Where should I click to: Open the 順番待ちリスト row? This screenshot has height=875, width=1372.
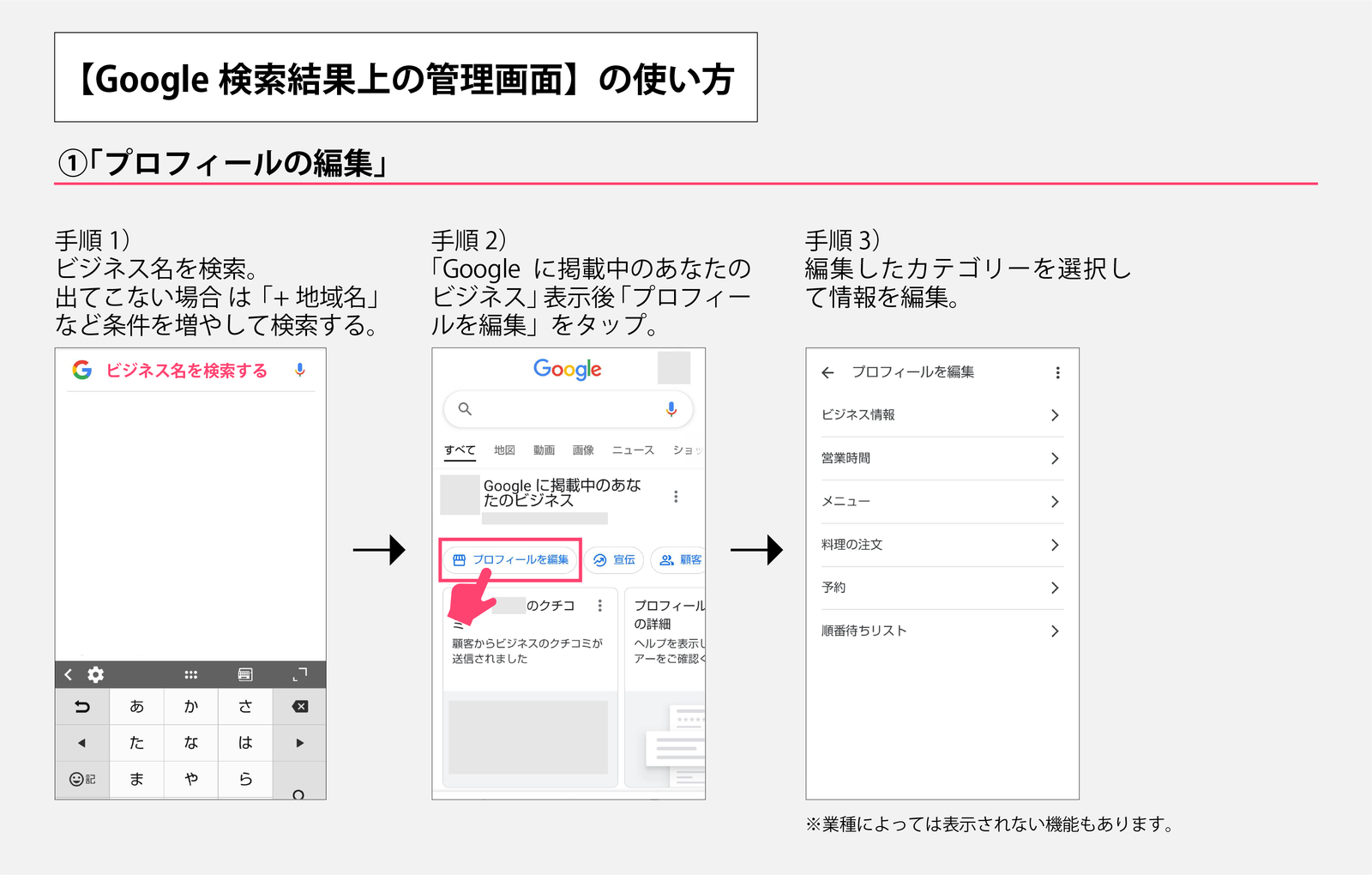click(x=942, y=631)
